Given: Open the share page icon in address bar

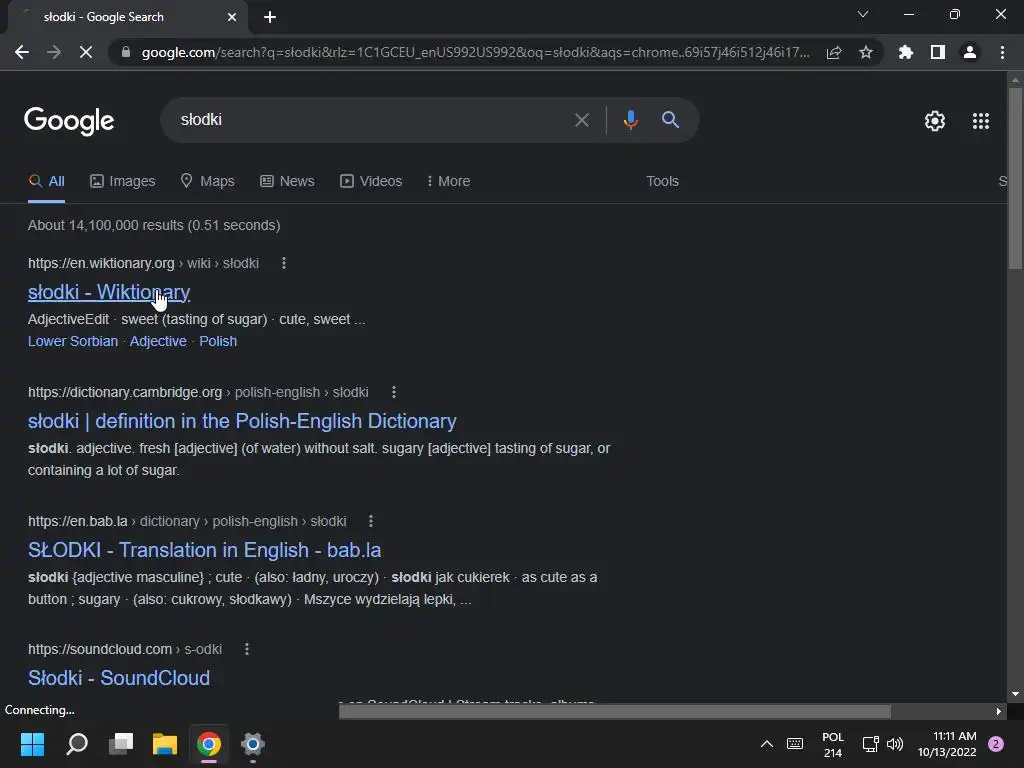Looking at the screenshot, I should point(834,52).
